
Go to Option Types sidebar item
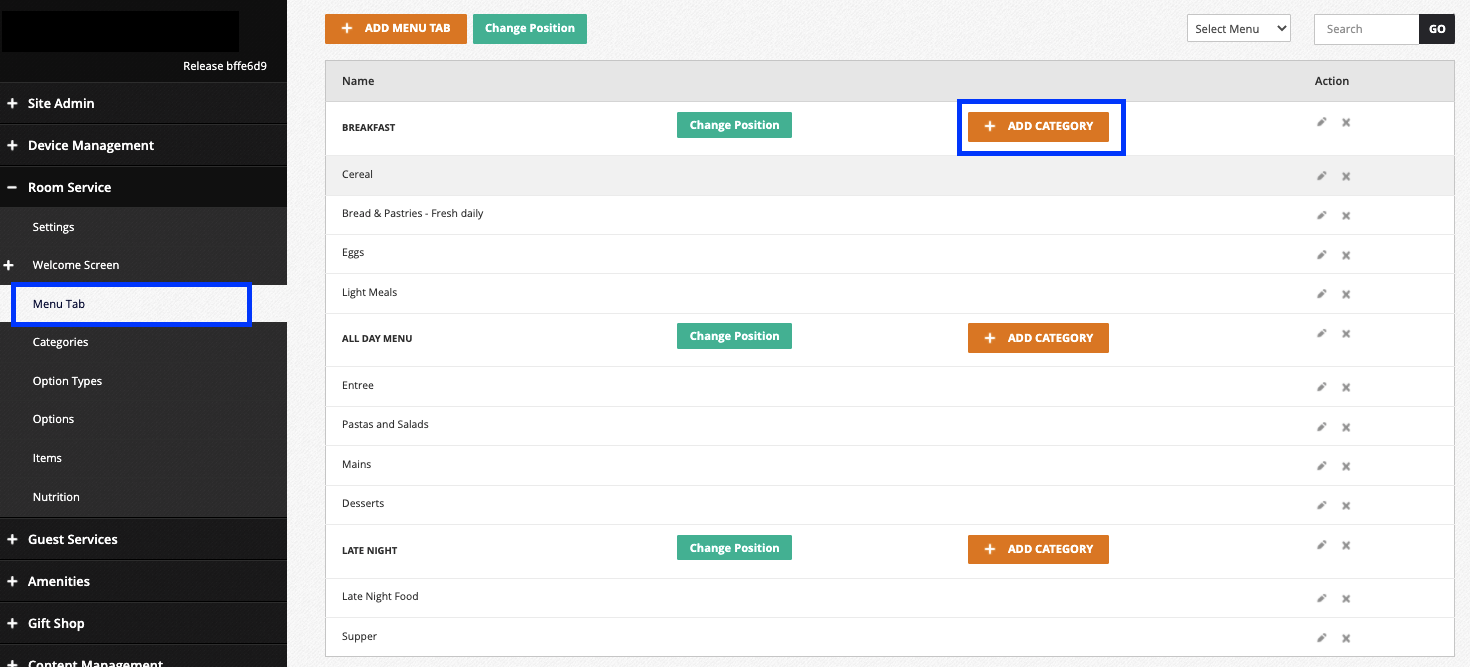[x=67, y=381]
